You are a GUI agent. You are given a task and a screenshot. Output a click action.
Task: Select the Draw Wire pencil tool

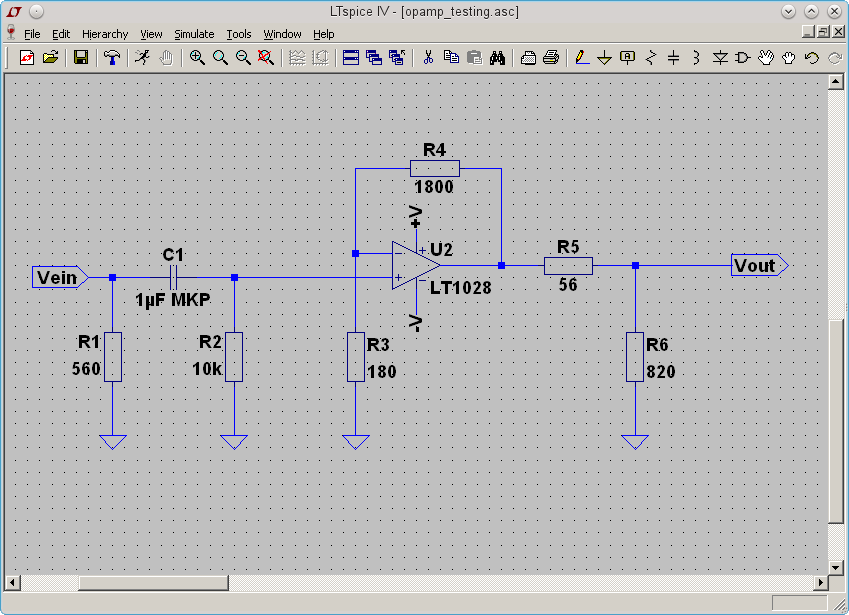pyautogui.click(x=582, y=57)
